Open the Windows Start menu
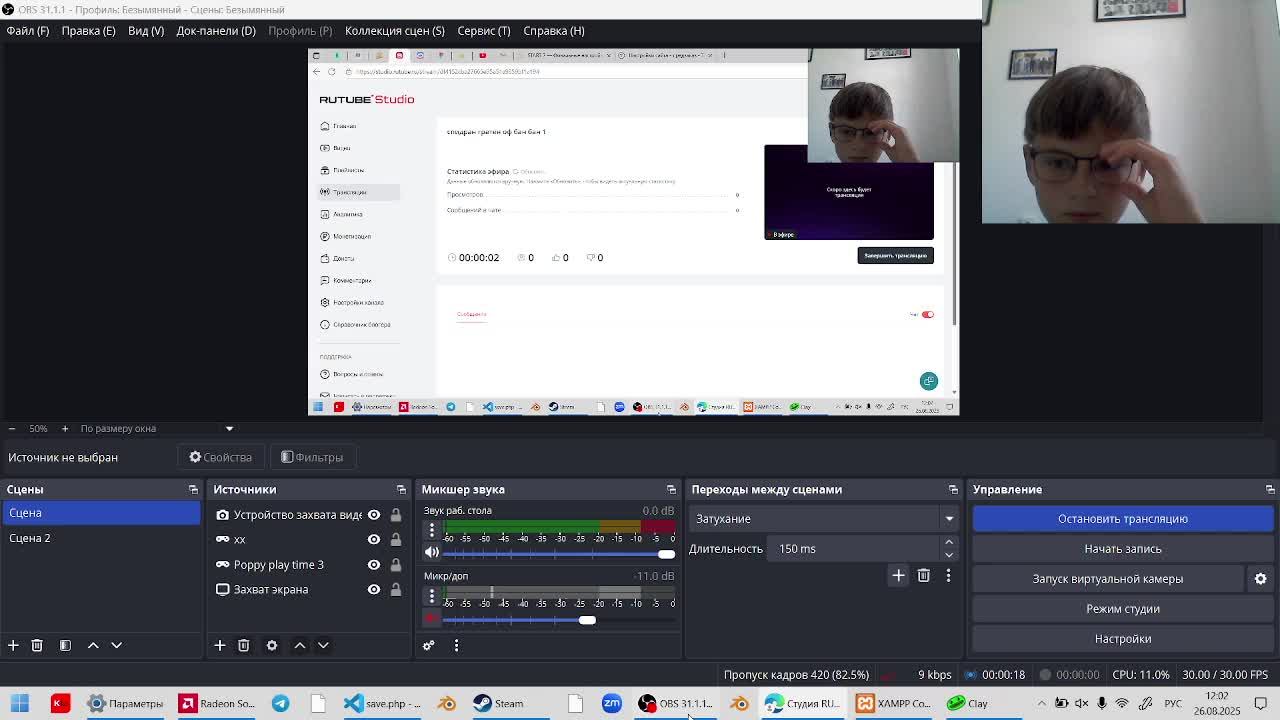Screen dimensions: 1280x720 tap(19, 703)
